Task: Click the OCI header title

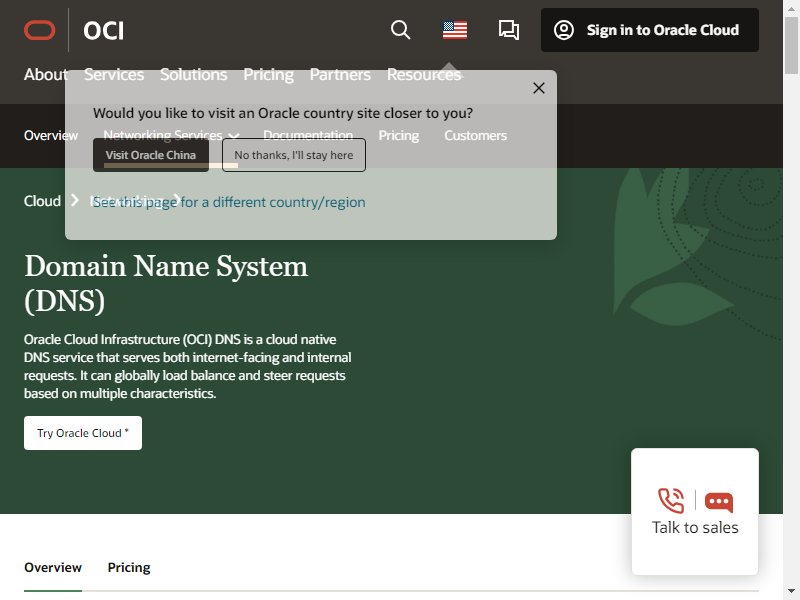Action: point(104,31)
